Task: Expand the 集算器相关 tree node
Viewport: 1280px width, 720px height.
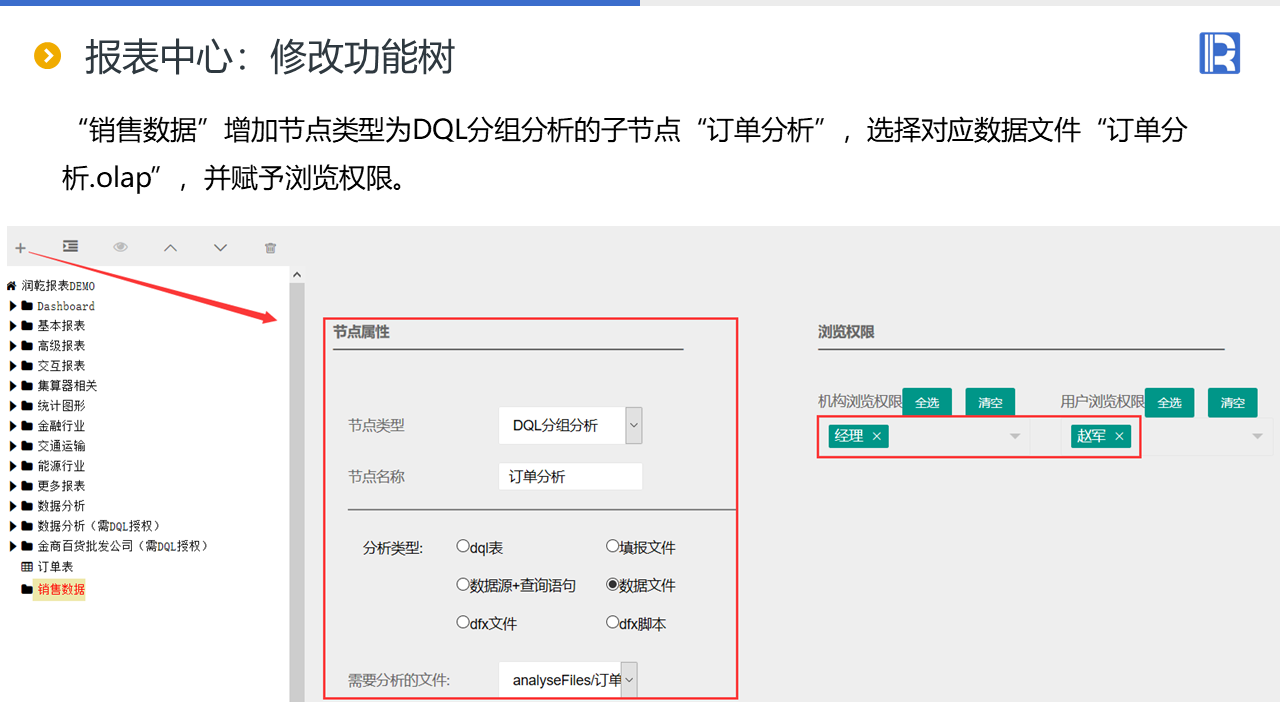Action: click(13, 386)
